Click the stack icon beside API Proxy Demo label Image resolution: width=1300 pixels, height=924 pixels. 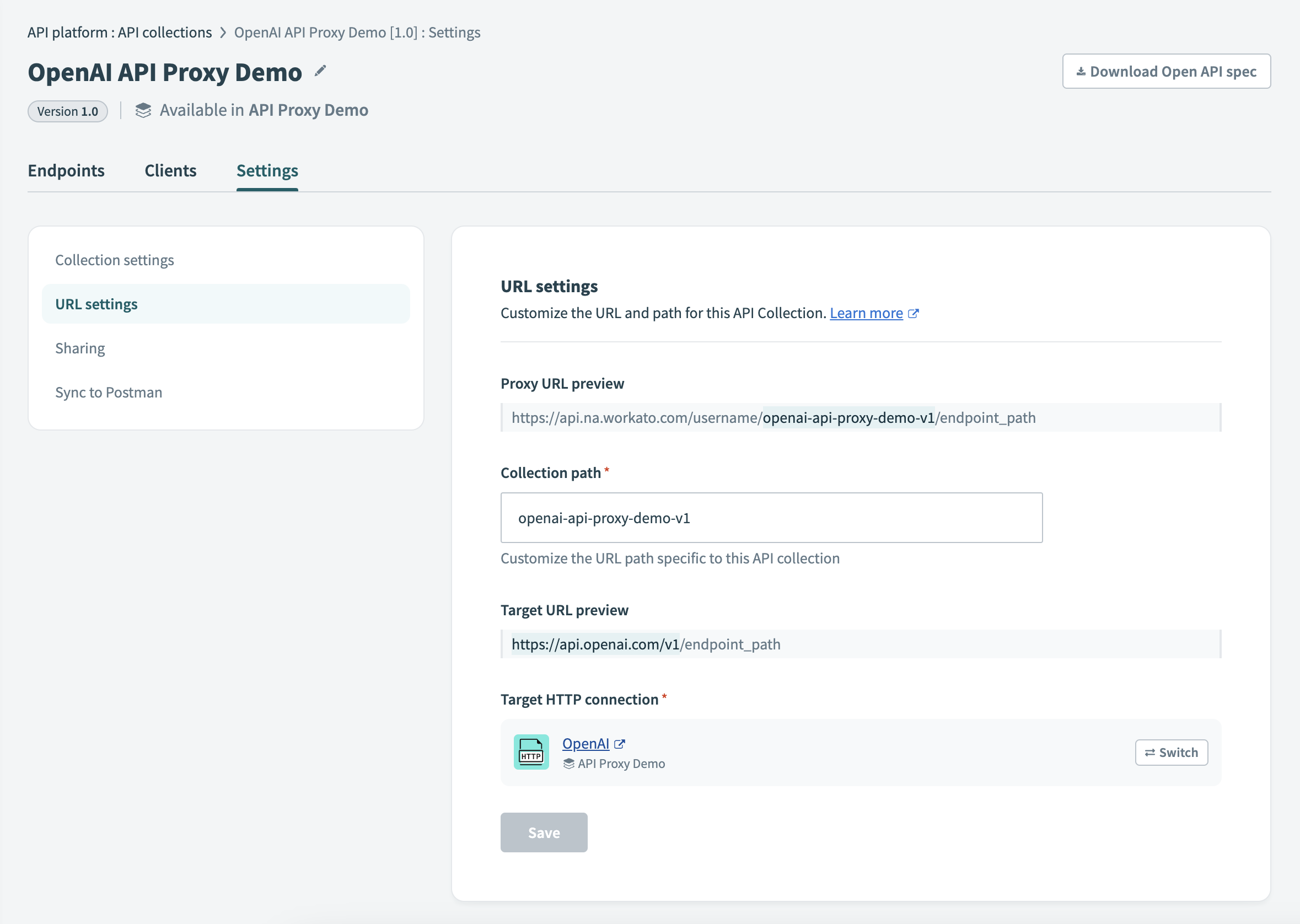pyautogui.click(x=568, y=764)
